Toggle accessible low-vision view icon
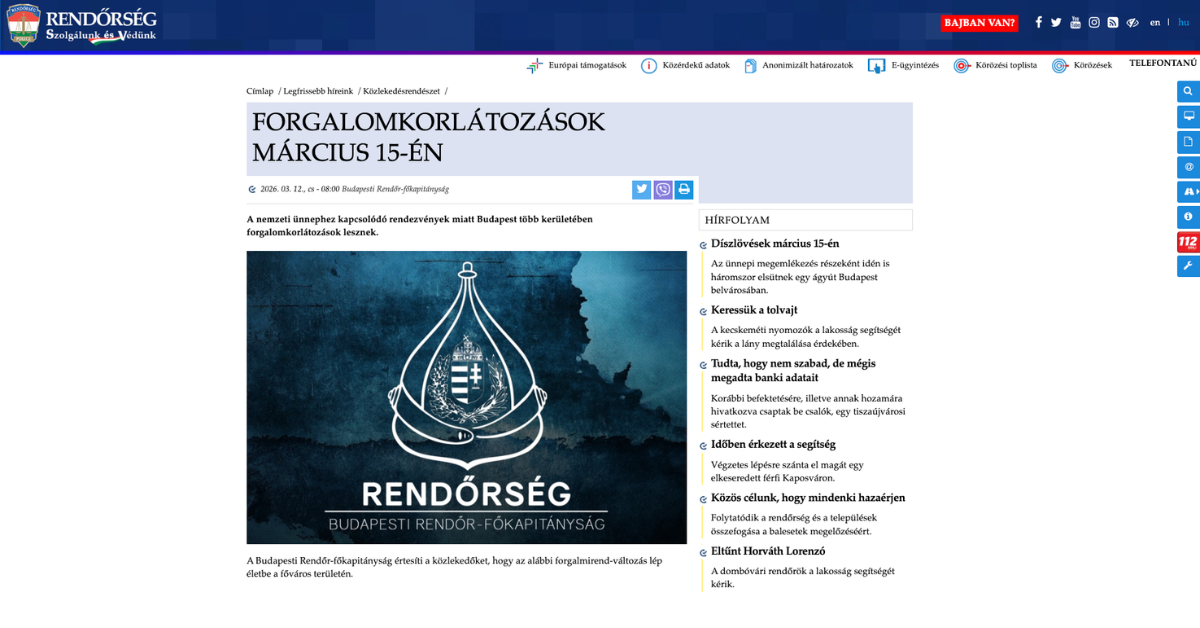 point(1133,23)
